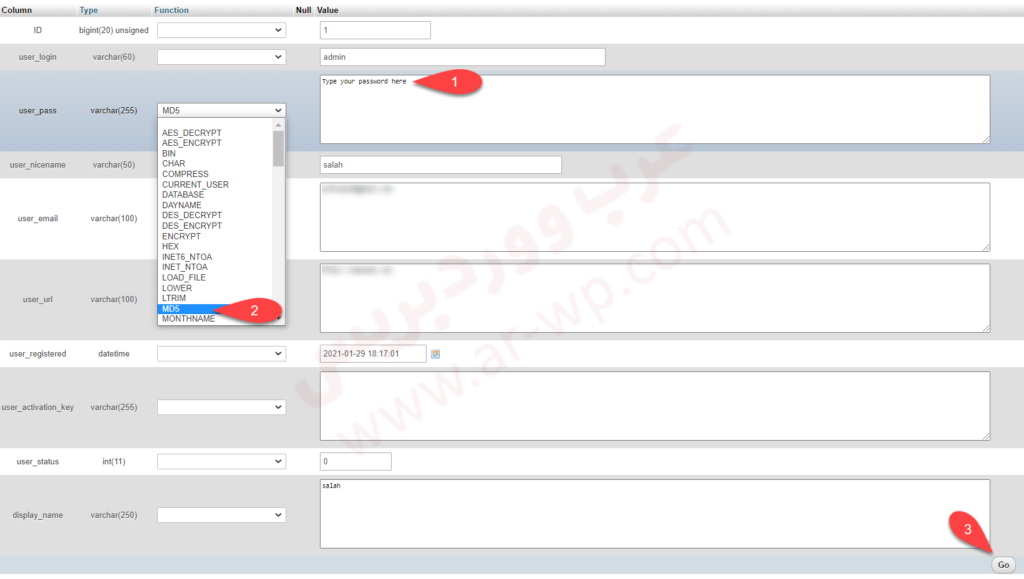Click the user_email column name

pos(38,219)
